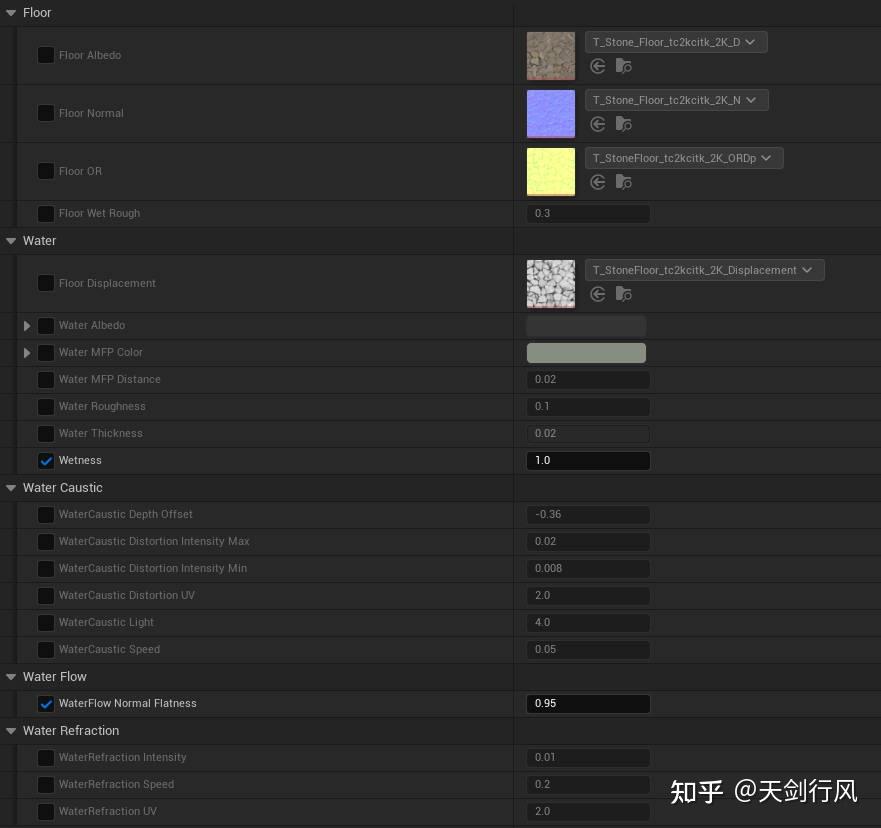Select the WaterRefraction Intensity value field
The height and width of the screenshot is (828, 881).
tap(588, 757)
